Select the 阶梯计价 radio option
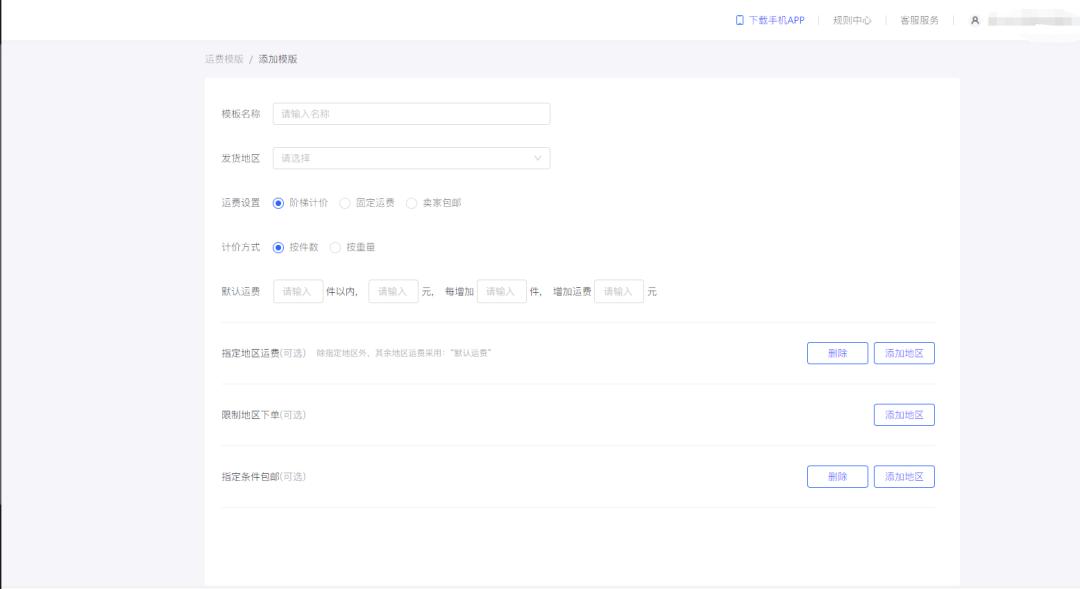 tap(279, 203)
